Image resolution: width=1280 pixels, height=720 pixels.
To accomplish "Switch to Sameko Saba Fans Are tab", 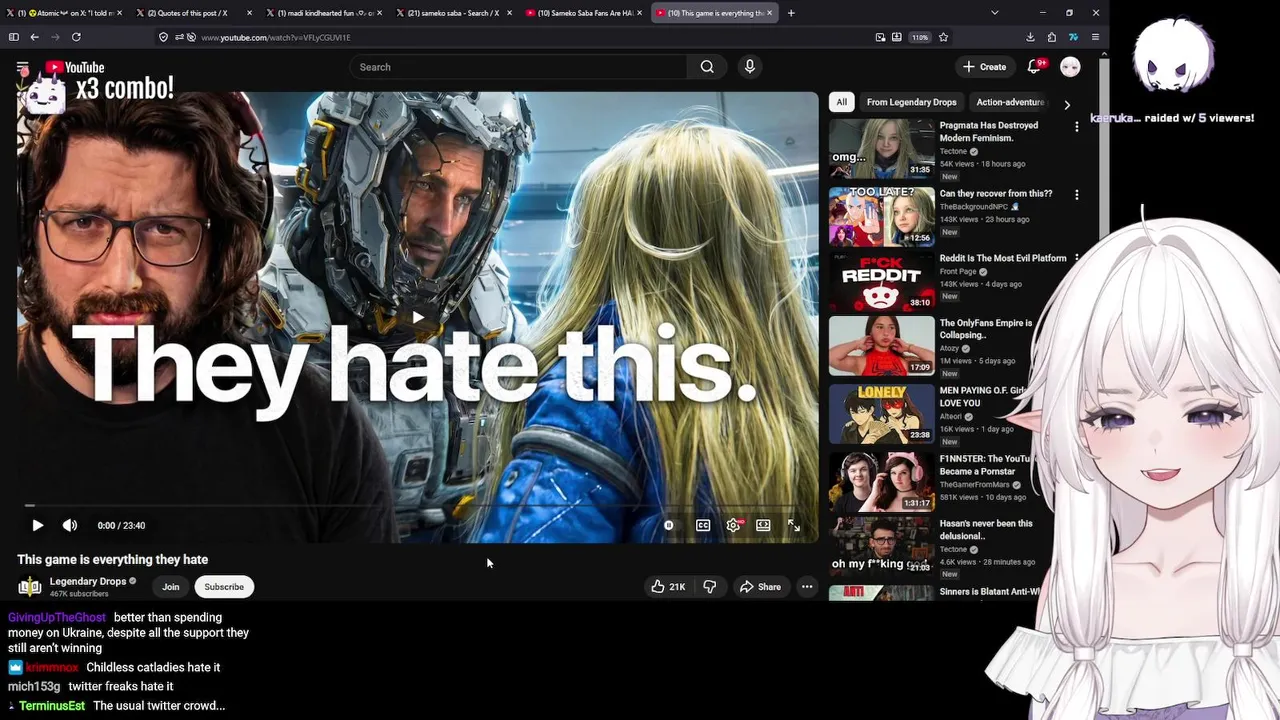I will coord(584,13).
